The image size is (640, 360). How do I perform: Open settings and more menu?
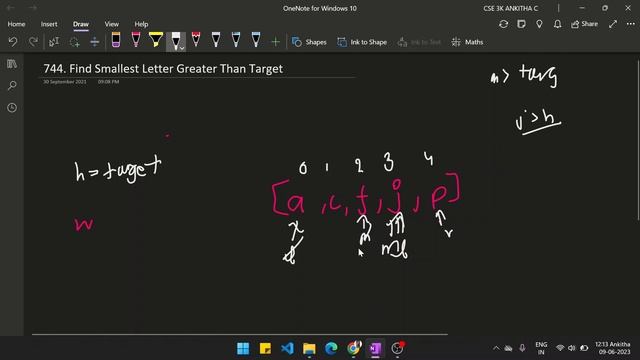tap(631, 24)
